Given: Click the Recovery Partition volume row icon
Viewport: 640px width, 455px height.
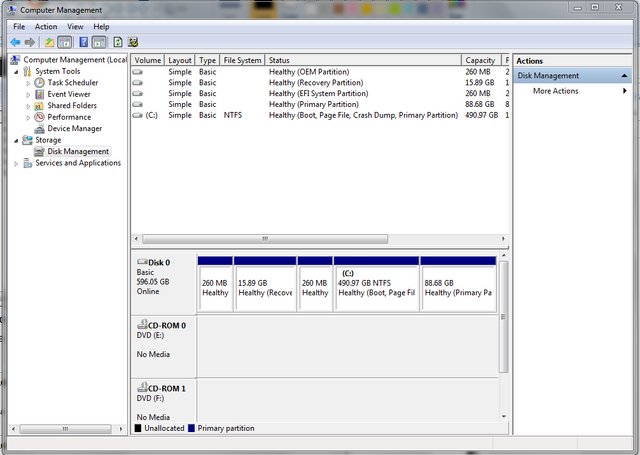Looking at the screenshot, I should click(x=138, y=83).
